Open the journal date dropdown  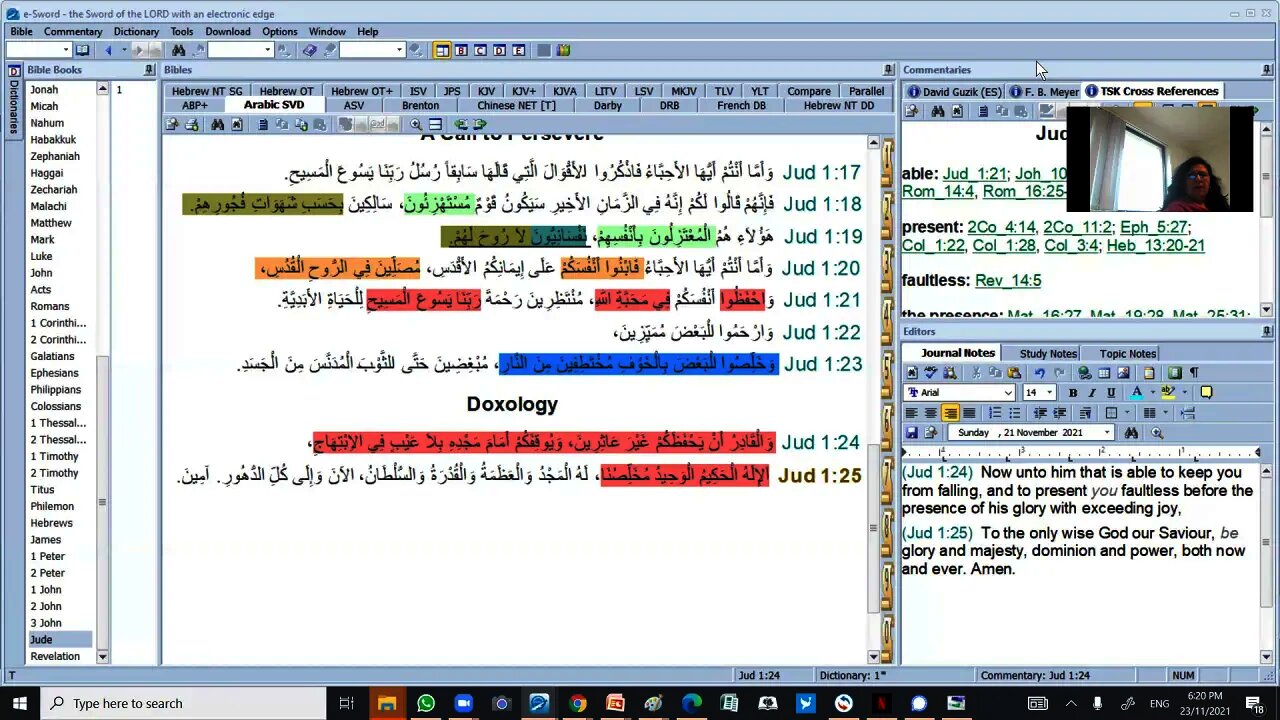(x=1107, y=433)
